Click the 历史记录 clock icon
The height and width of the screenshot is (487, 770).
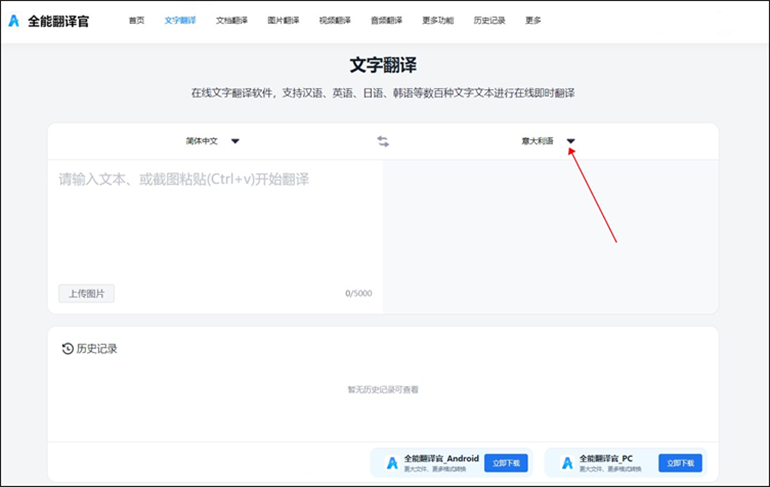pyautogui.click(x=67, y=349)
